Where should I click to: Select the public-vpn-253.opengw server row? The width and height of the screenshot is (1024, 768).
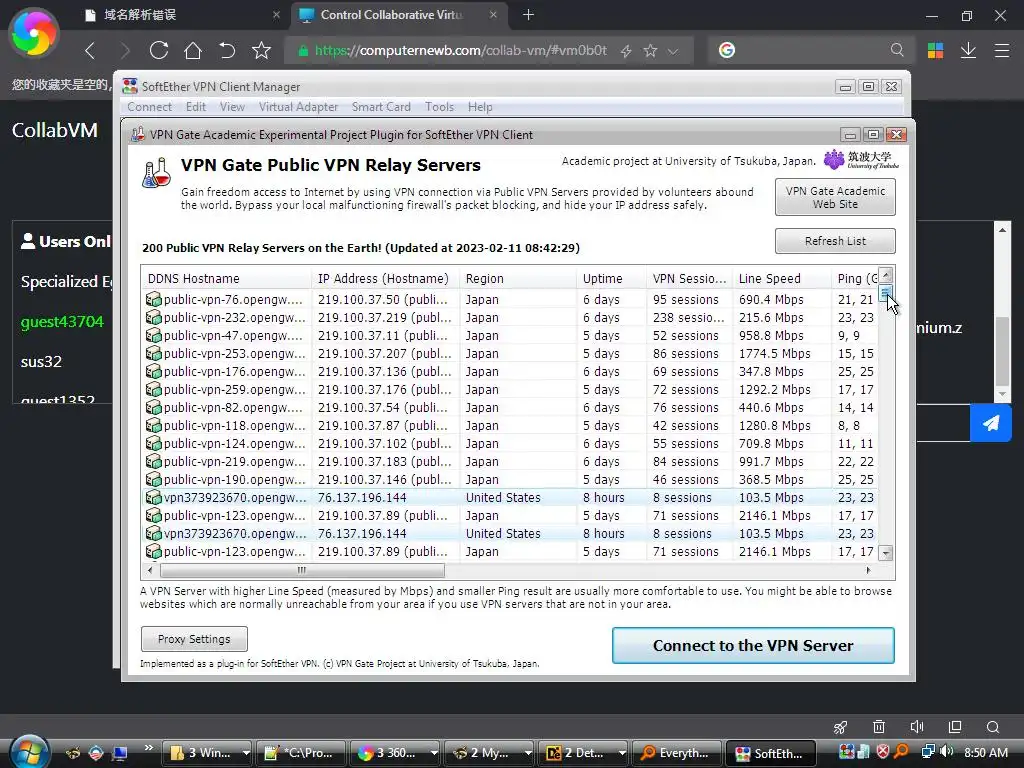point(509,354)
